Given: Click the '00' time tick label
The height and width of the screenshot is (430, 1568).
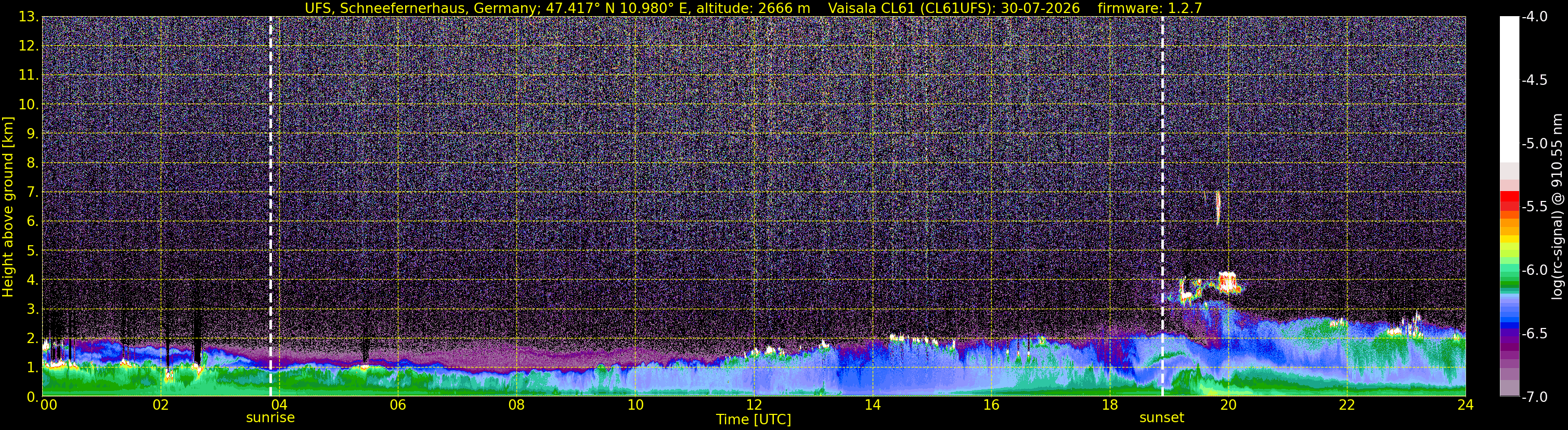Looking at the screenshot, I should 49,405.
